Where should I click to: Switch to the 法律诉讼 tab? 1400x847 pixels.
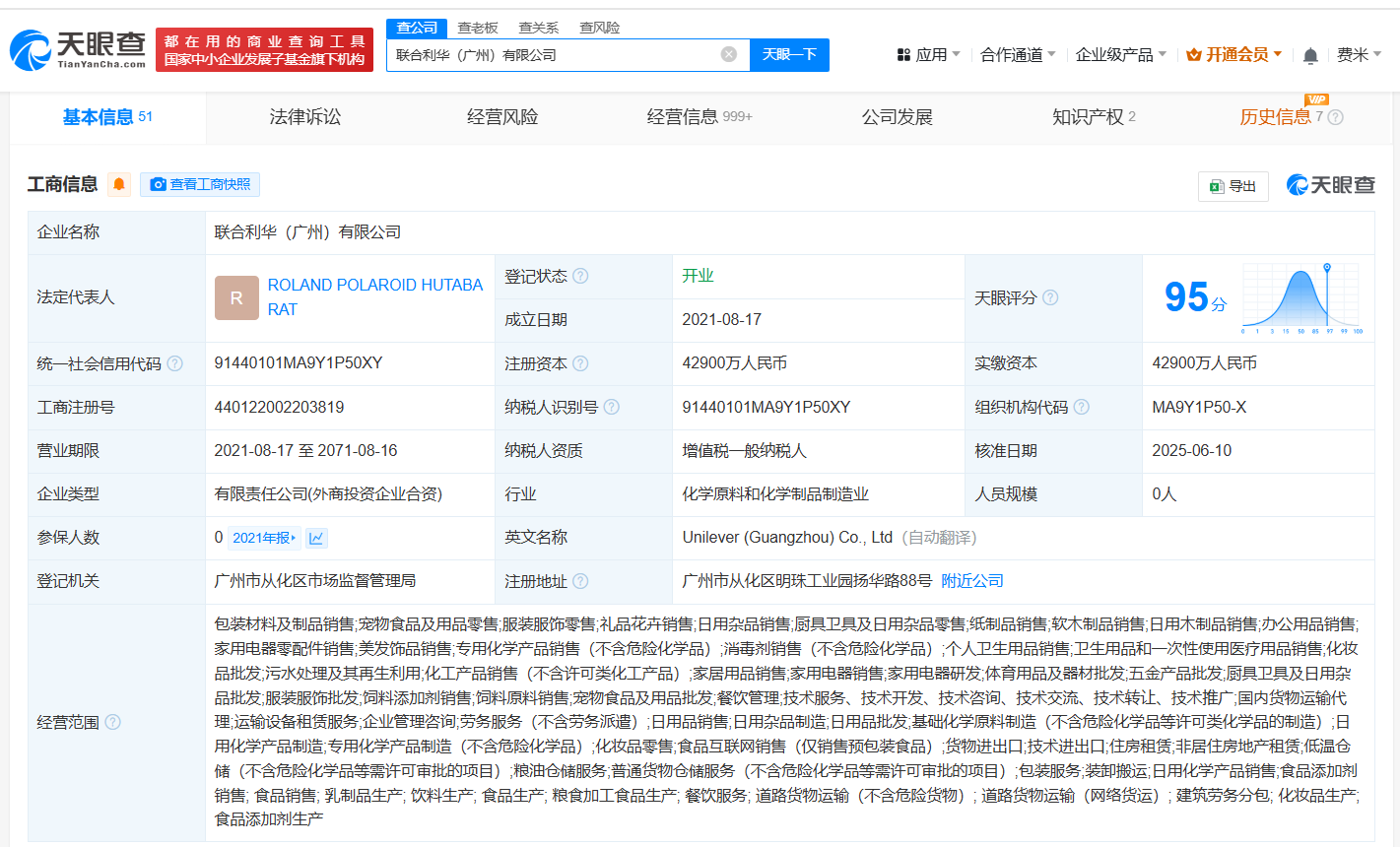tap(305, 117)
